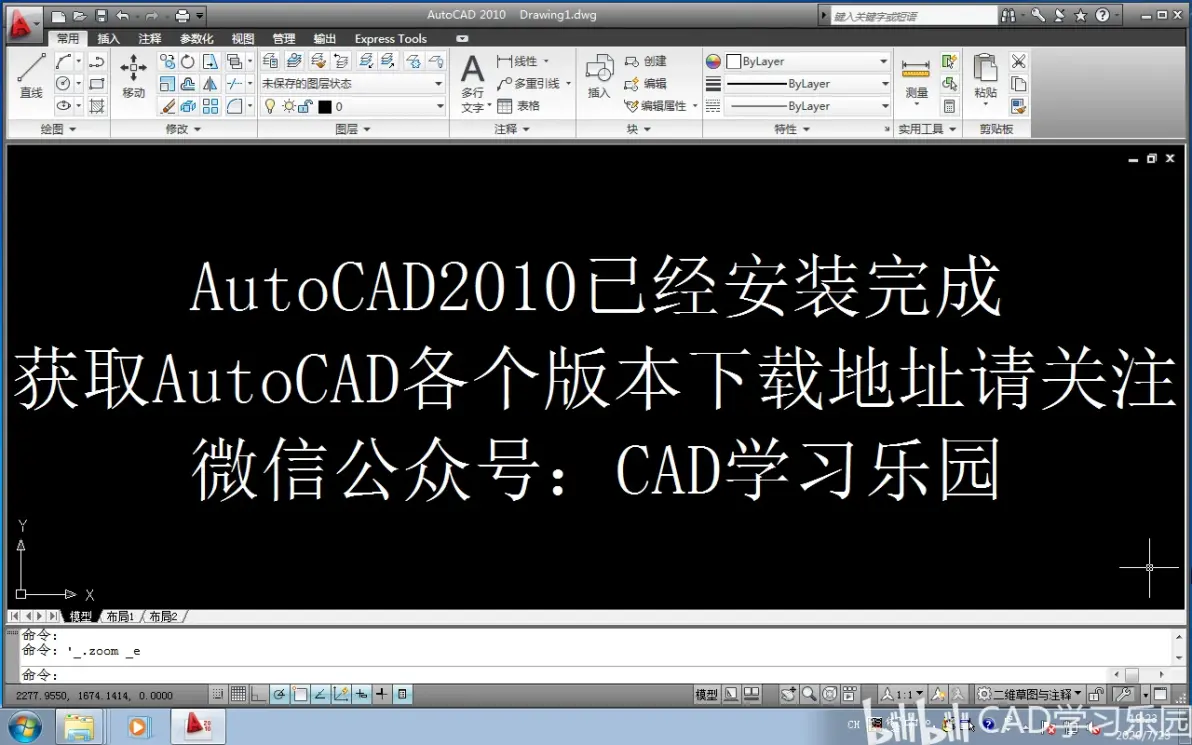
Task: Toggle Lineweight display in status bar
Action: (382, 694)
